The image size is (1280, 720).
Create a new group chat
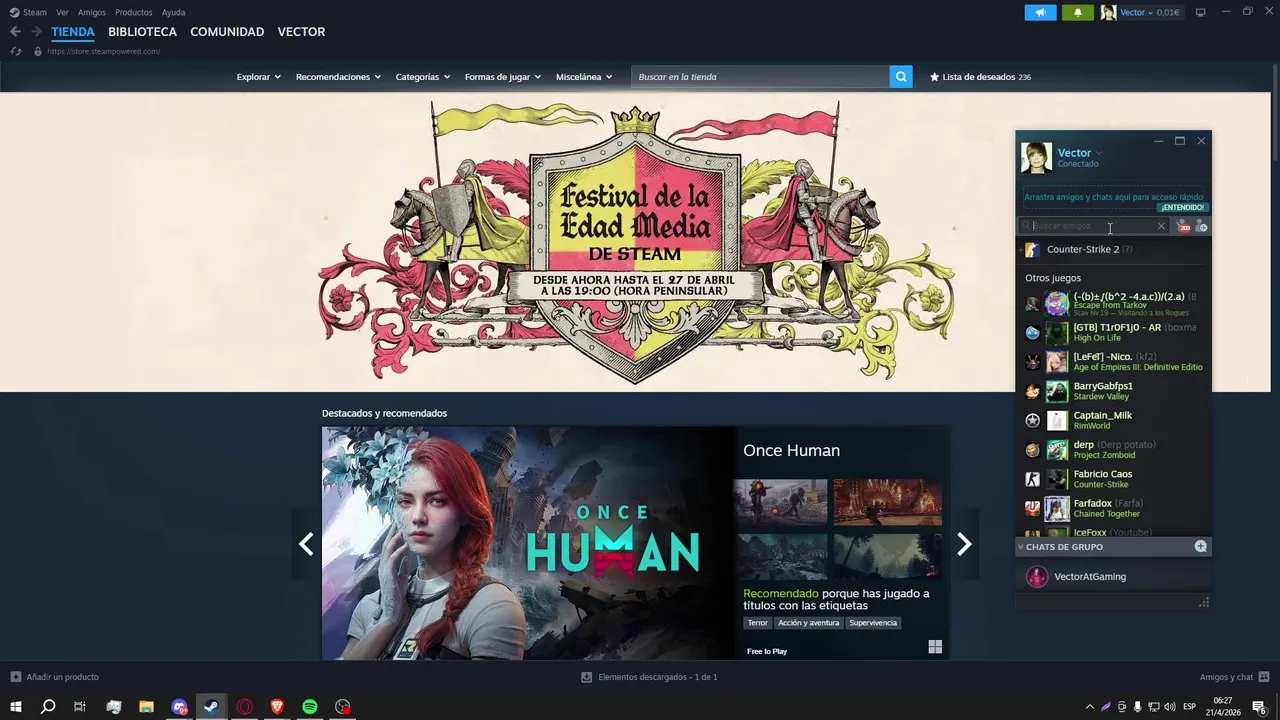1201,547
